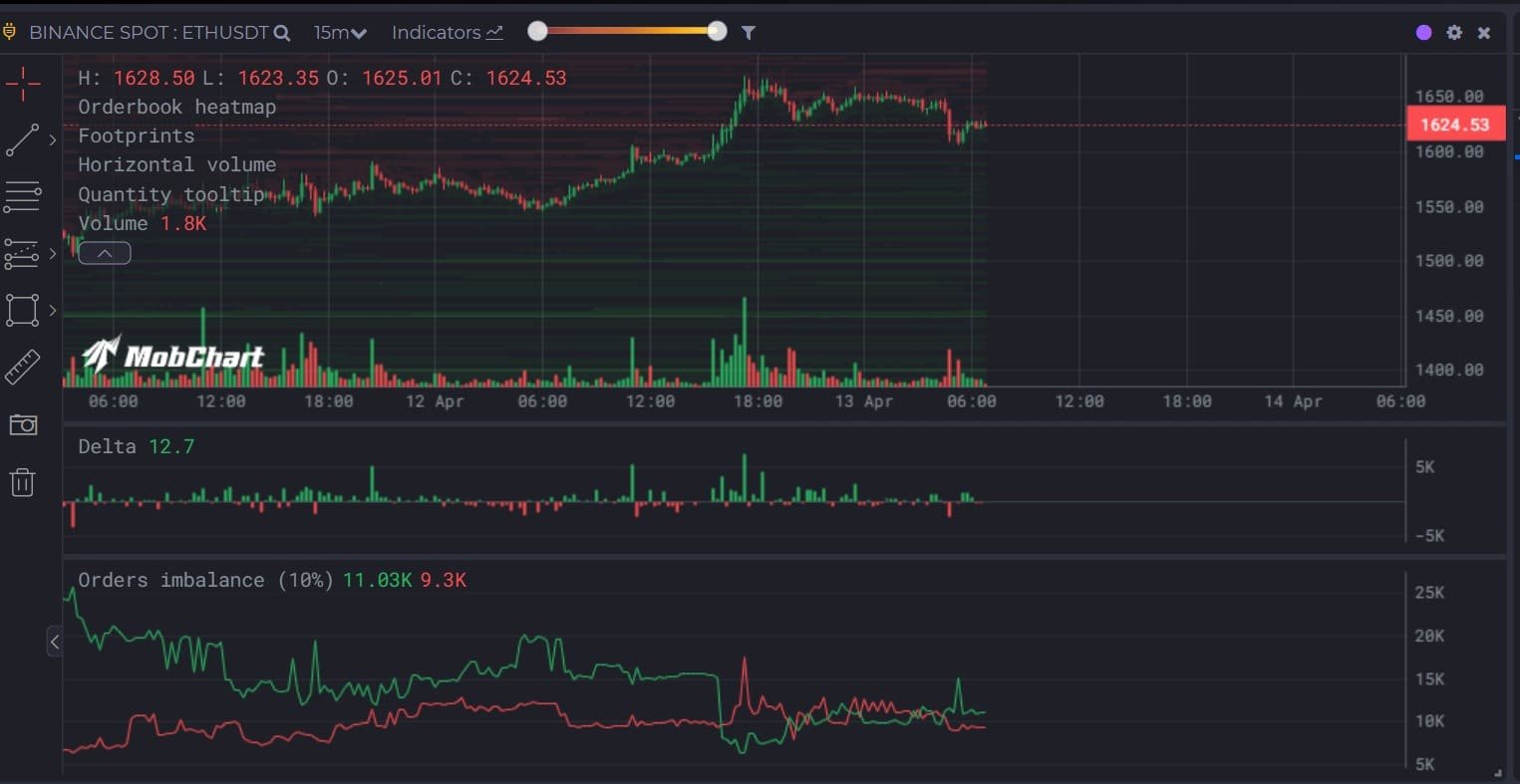Viewport: 1520px width, 784px height.
Task: Select the trend line drawing tool
Action: pos(22,140)
